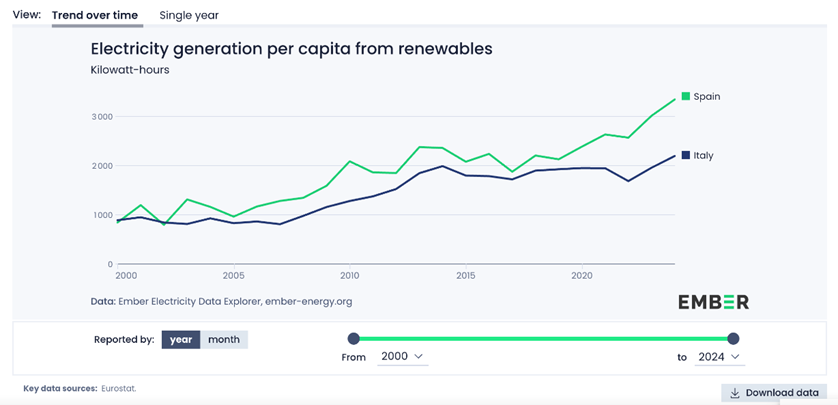Click the Italy legend label
The width and height of the screenshot is (838, 405).
(x=703, y=155)
